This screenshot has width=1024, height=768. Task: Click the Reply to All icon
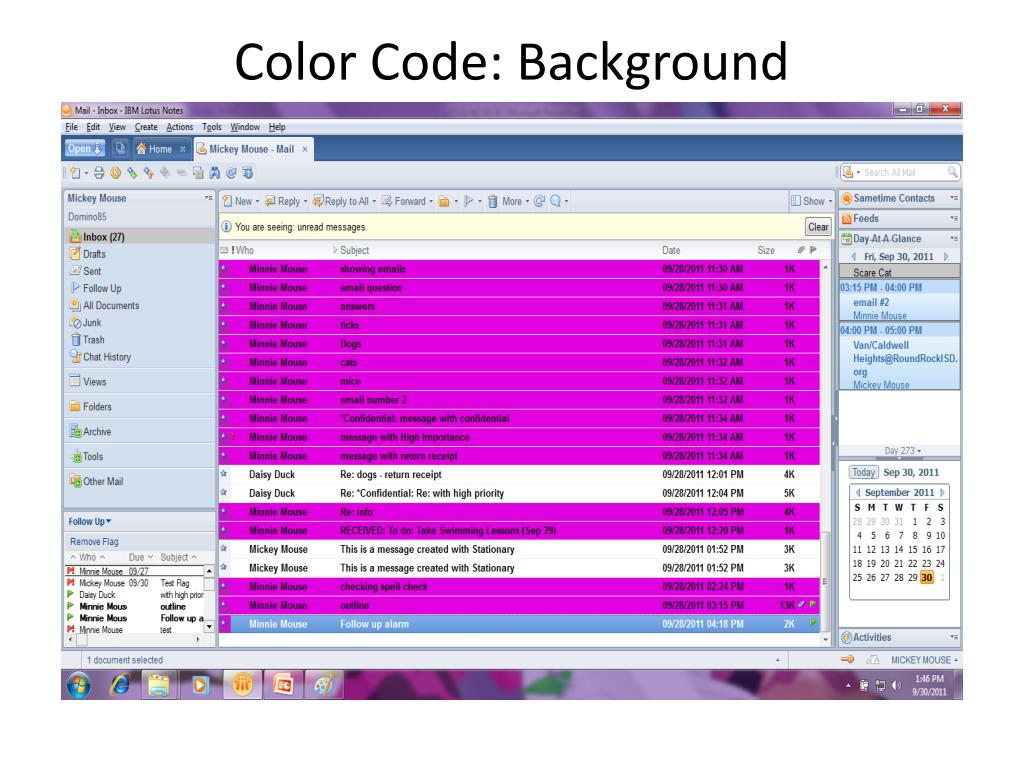(x=318, y=201)
